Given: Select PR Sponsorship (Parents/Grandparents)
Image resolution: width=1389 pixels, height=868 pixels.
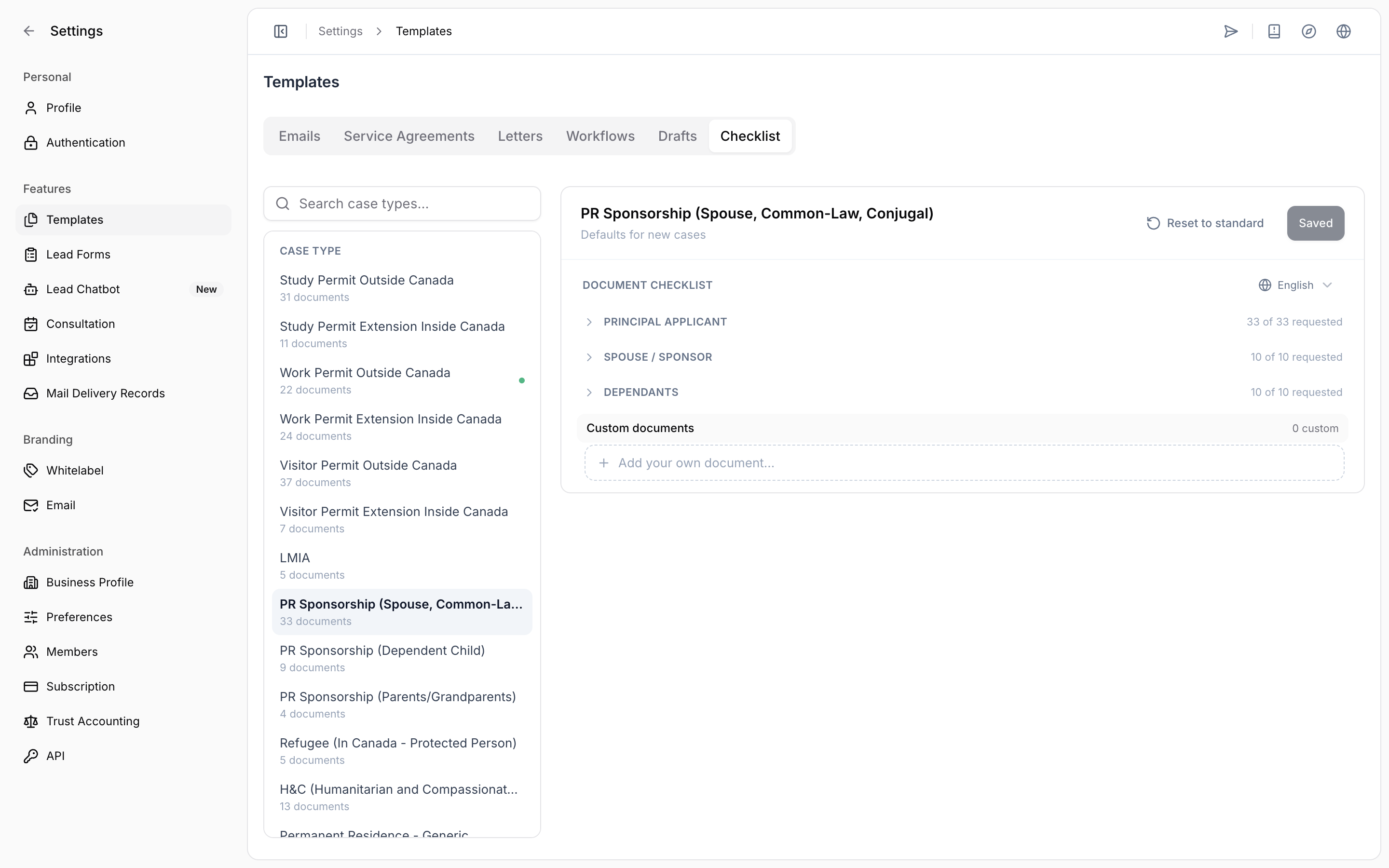Looking at the screenshot, I should (x=402, y=705).
